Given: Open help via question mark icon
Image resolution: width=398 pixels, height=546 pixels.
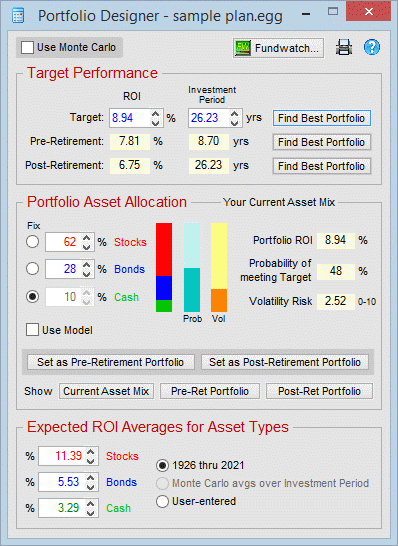Looking at the screenshot, I should [372, 47].
